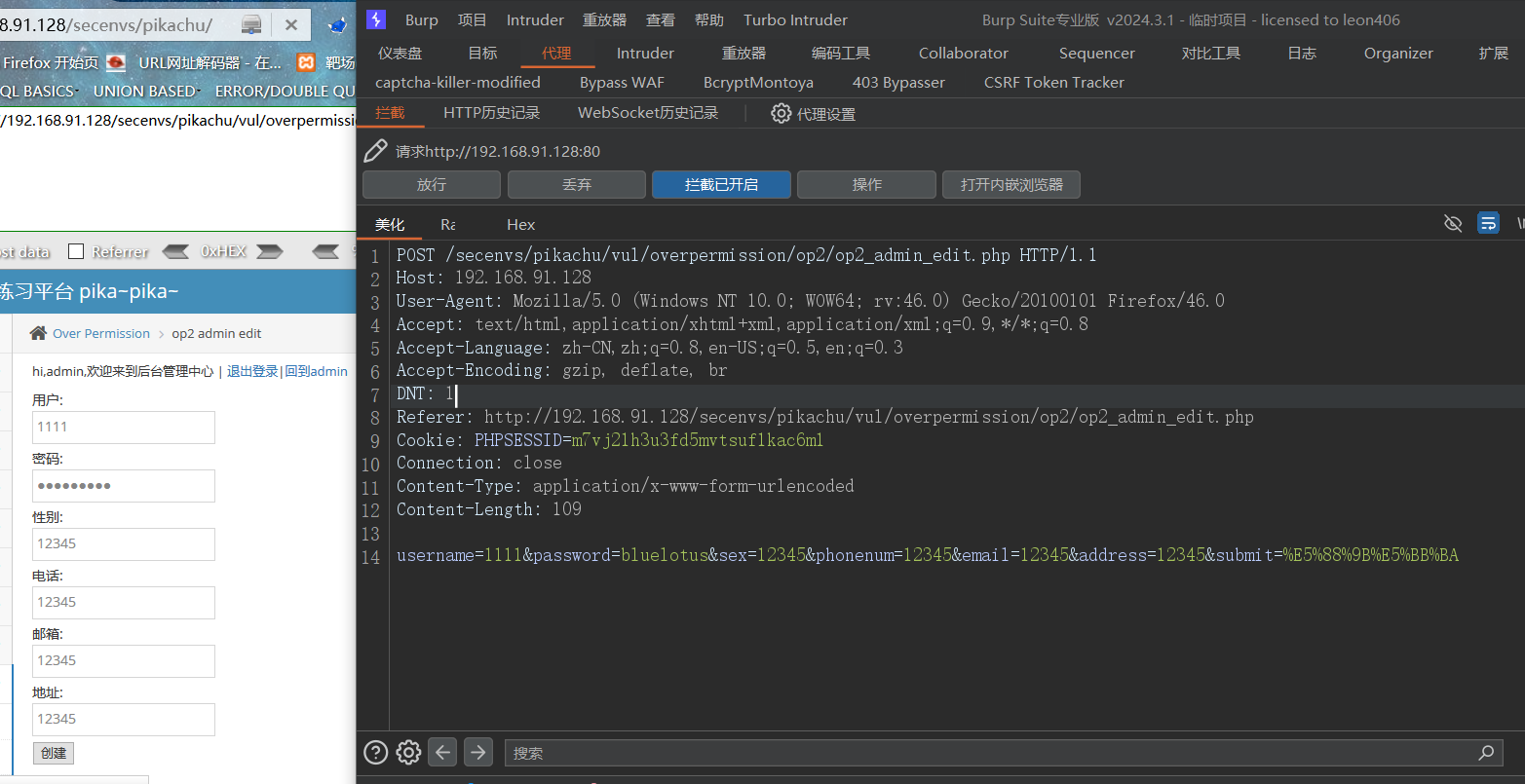
Task: Open captcha-killer-modified extension tab
Action: click(458, 82)
